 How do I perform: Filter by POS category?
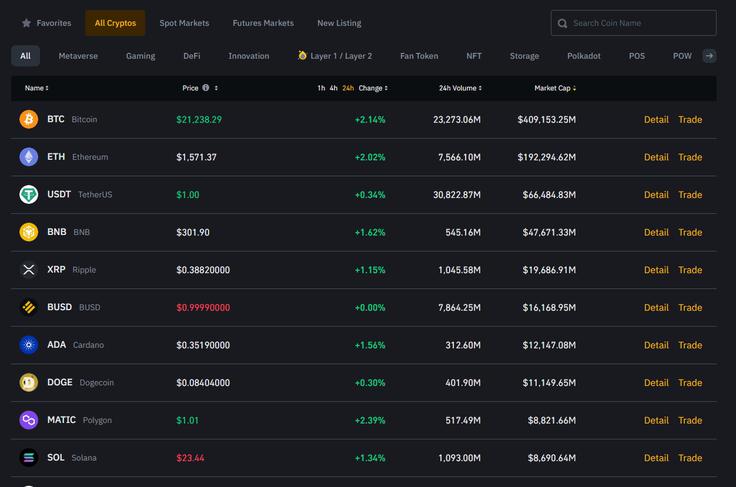[636, 56]
